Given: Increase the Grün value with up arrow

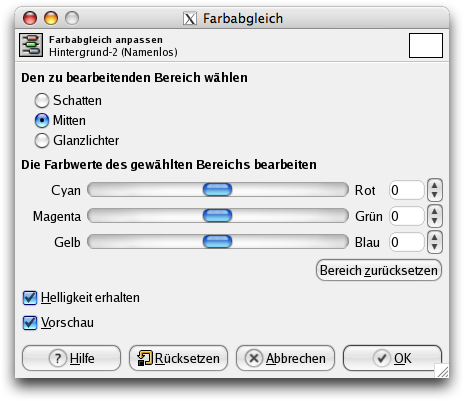Looking at the screenshot, I should (x=435, y=211).
